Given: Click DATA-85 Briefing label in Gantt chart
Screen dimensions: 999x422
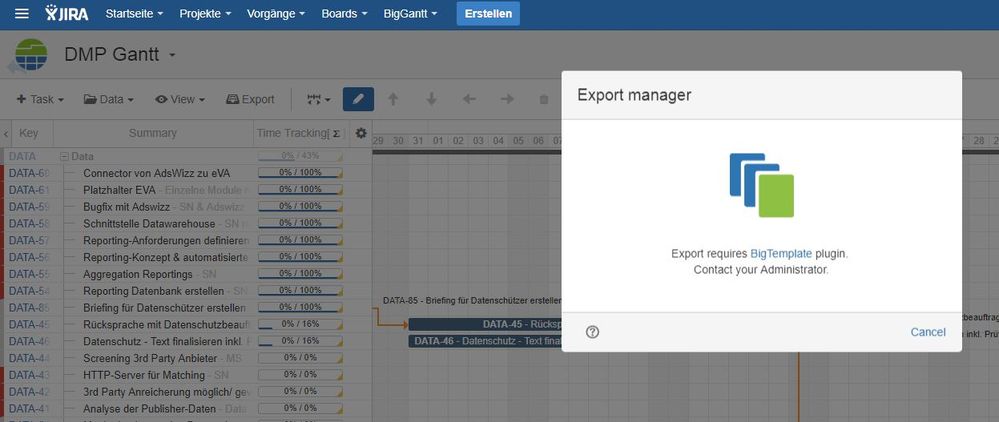Looking at the screenshot, I should click(x=472, y=300).
